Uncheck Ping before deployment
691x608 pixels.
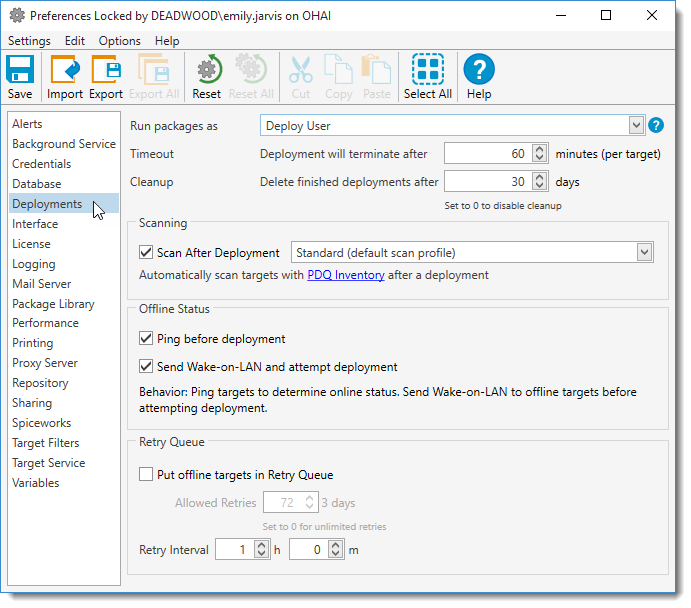(146, 339)
